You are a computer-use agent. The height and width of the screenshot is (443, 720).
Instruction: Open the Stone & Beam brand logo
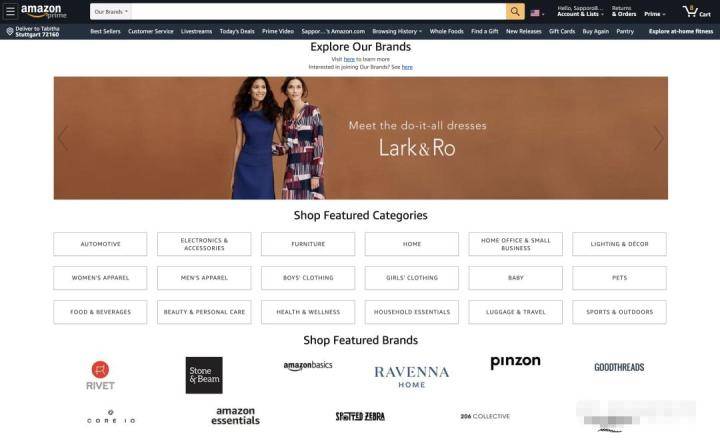[204, 375]
